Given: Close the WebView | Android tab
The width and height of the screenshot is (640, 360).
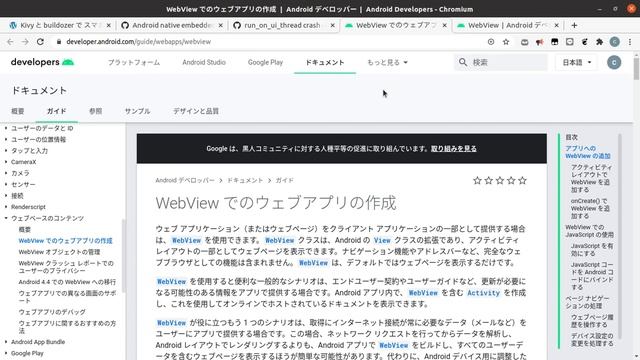Looking at the screenshot, I should click(556, 25).
